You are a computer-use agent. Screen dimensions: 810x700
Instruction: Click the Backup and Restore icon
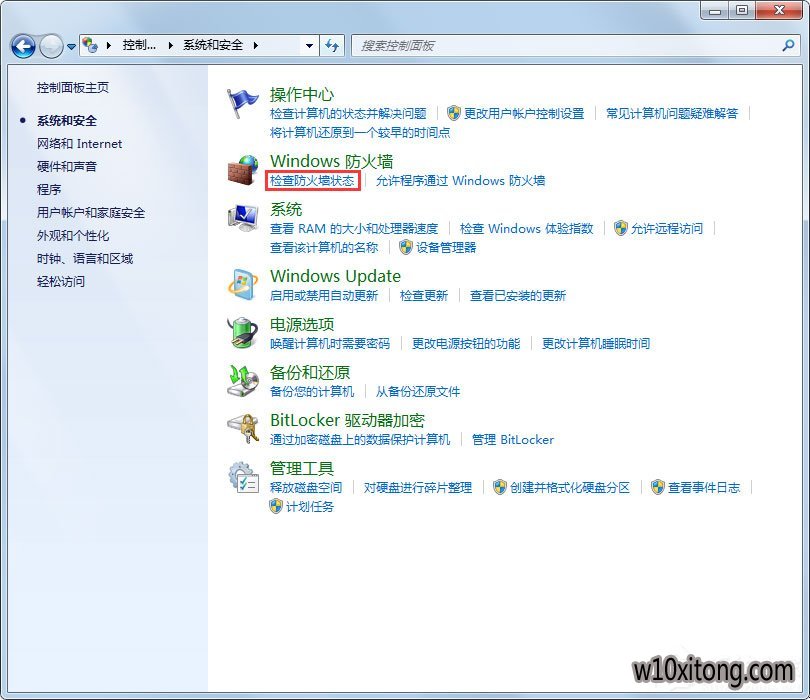click(242, 380)
